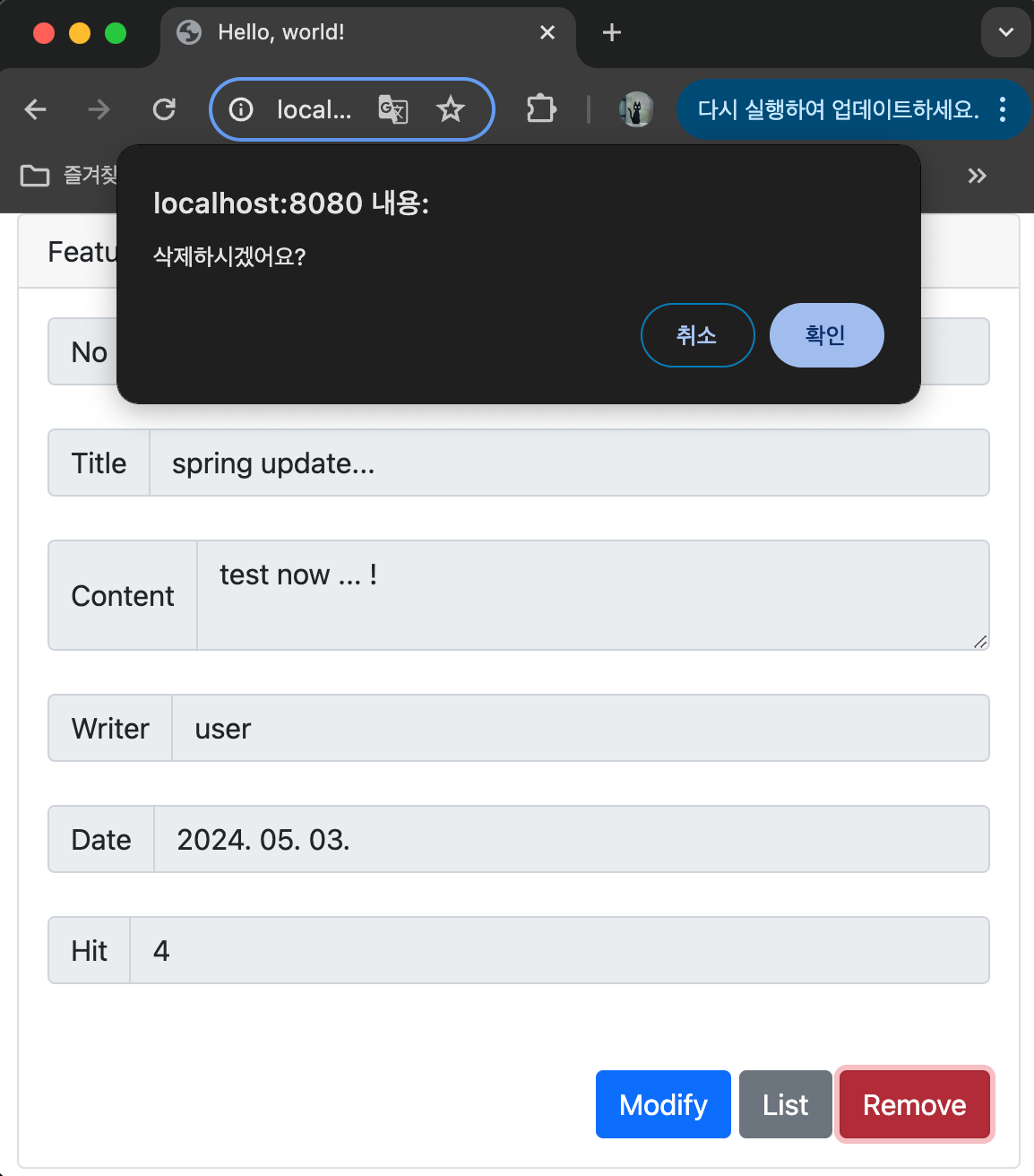
Task: Click the Google Translate icon
Action: coord(393,109)
